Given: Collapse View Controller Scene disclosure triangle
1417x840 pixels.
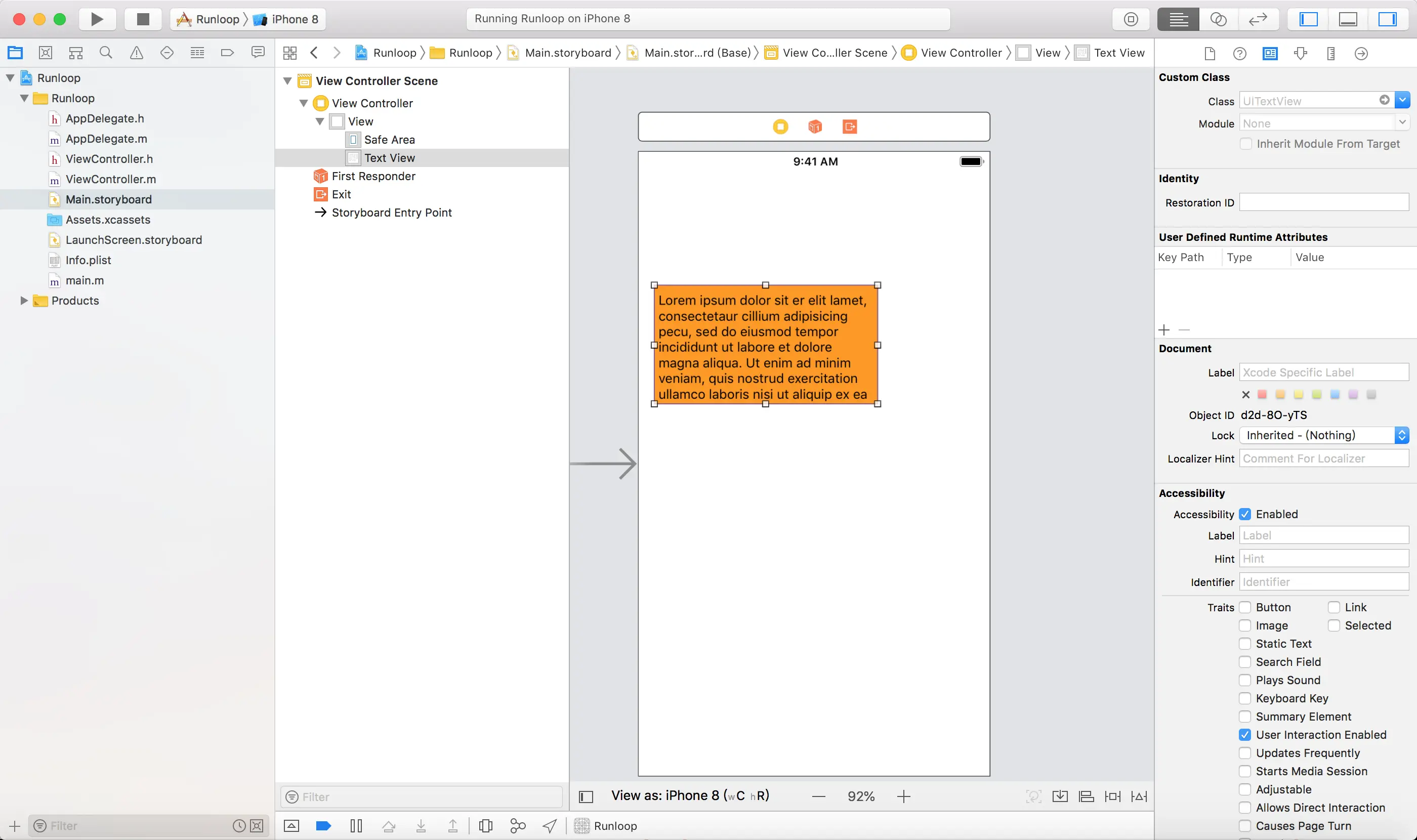Looking at the screenshot, I should pyautogui.click(x=287, y=81).
